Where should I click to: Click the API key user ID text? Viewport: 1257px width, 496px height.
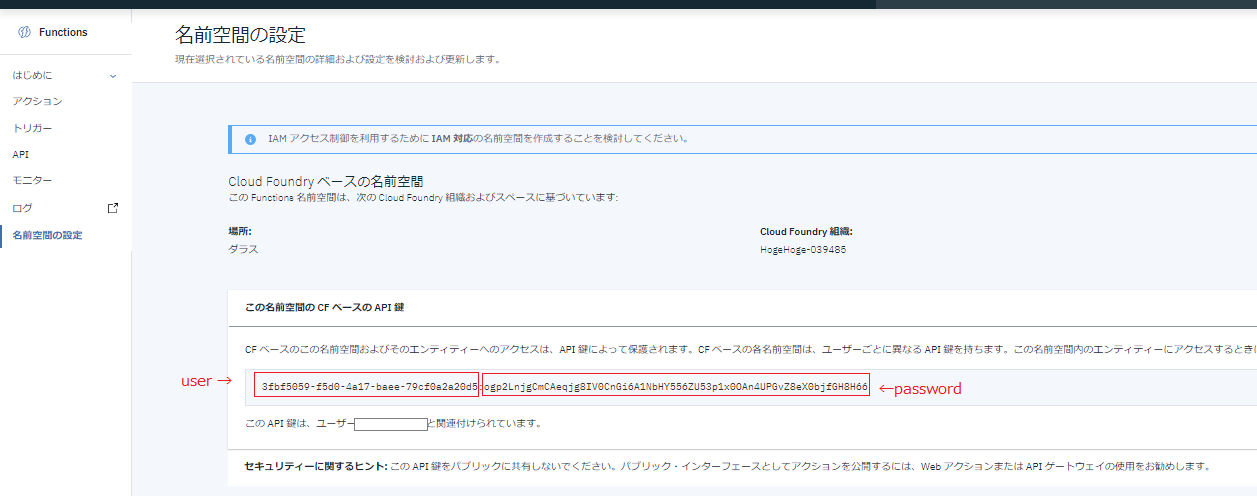367,386
